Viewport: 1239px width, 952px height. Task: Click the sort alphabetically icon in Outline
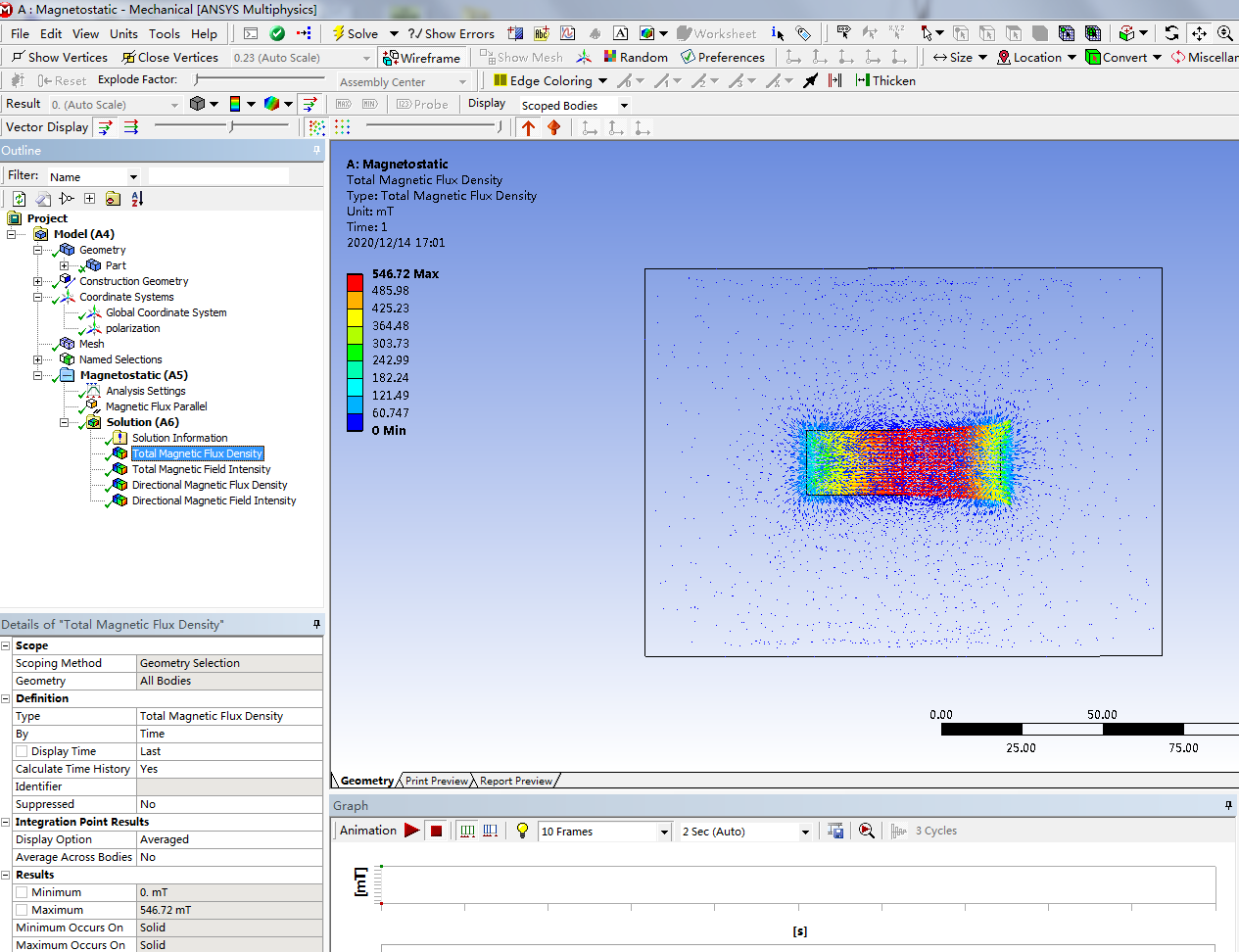(137, 199)
